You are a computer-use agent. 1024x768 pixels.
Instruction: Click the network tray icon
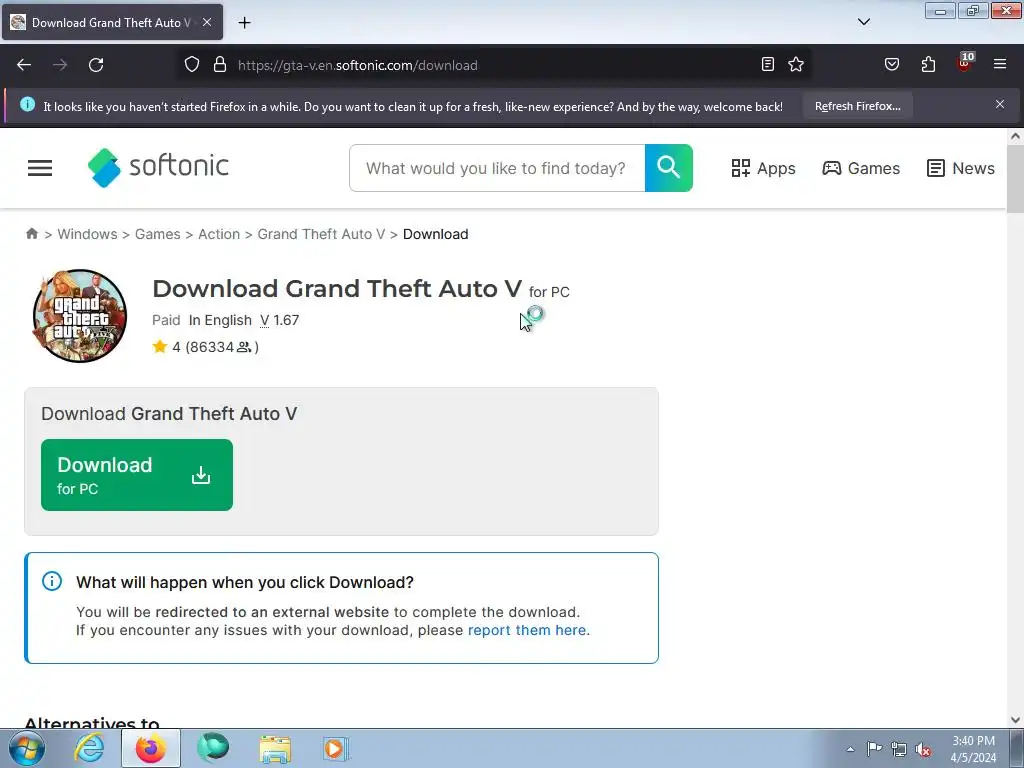(899, 749)
